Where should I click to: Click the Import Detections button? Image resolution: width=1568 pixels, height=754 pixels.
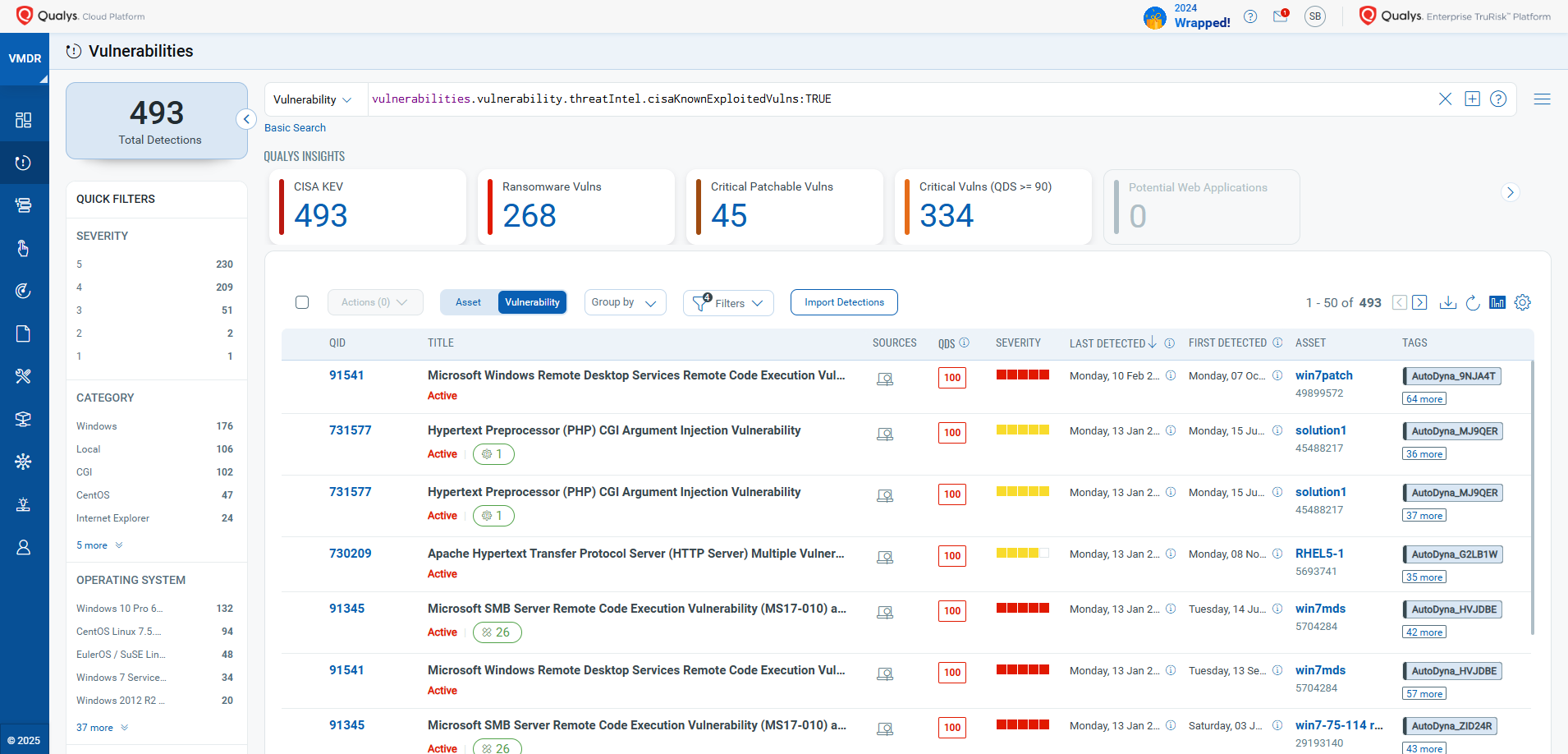[x=844, y=302]
